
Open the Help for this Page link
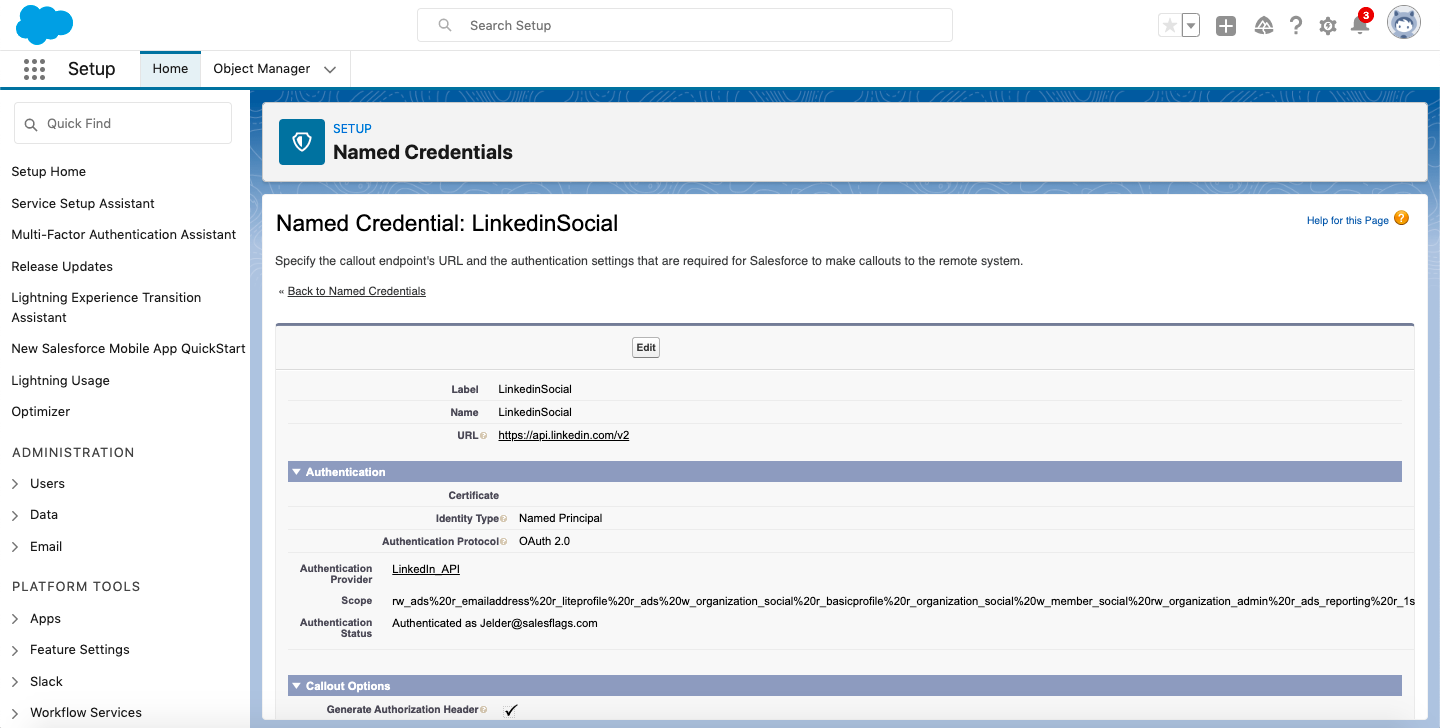1348,221
